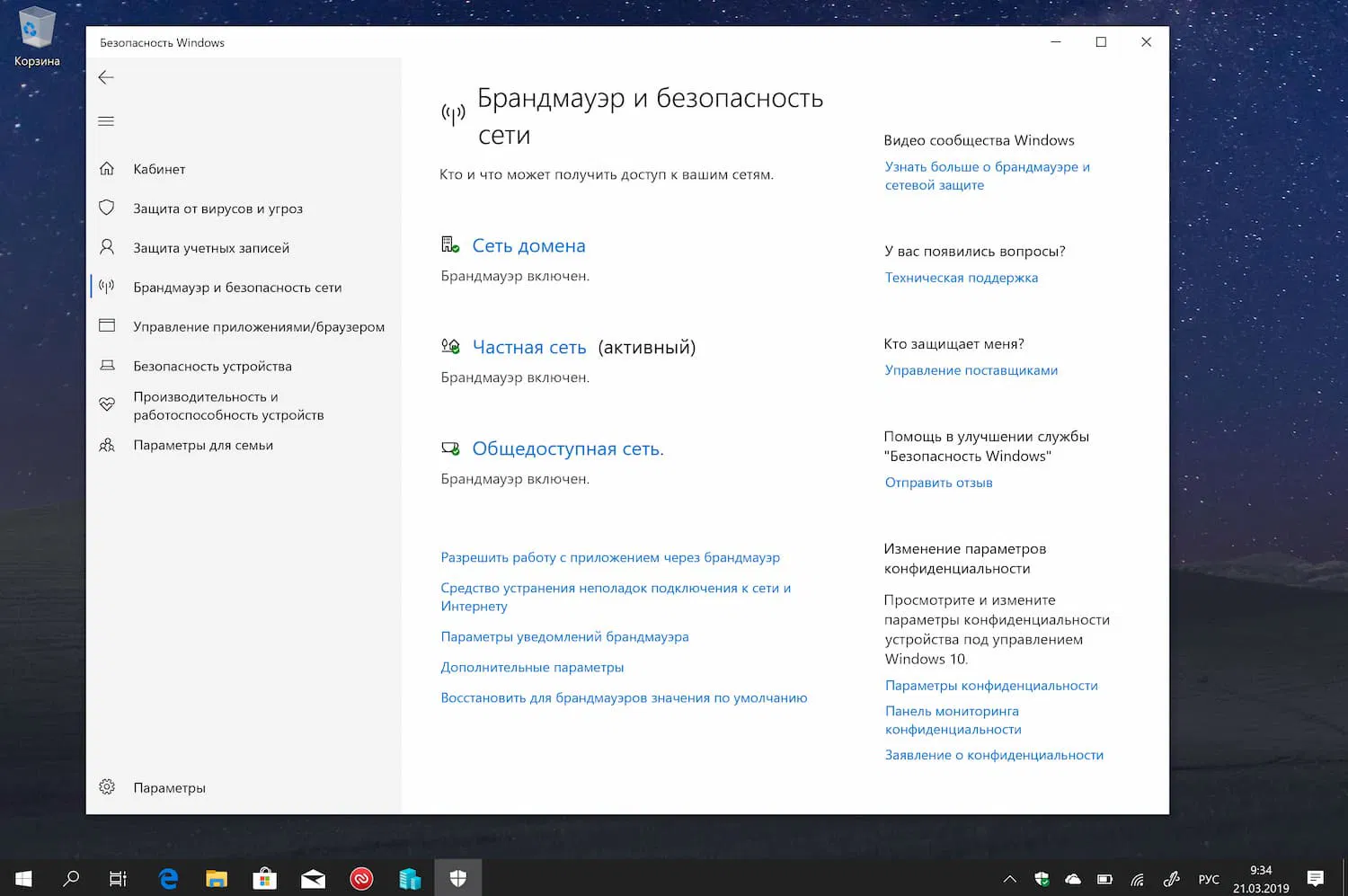
Task: Select Кабинет in the navigation menu
Action: tap(159, 168)
